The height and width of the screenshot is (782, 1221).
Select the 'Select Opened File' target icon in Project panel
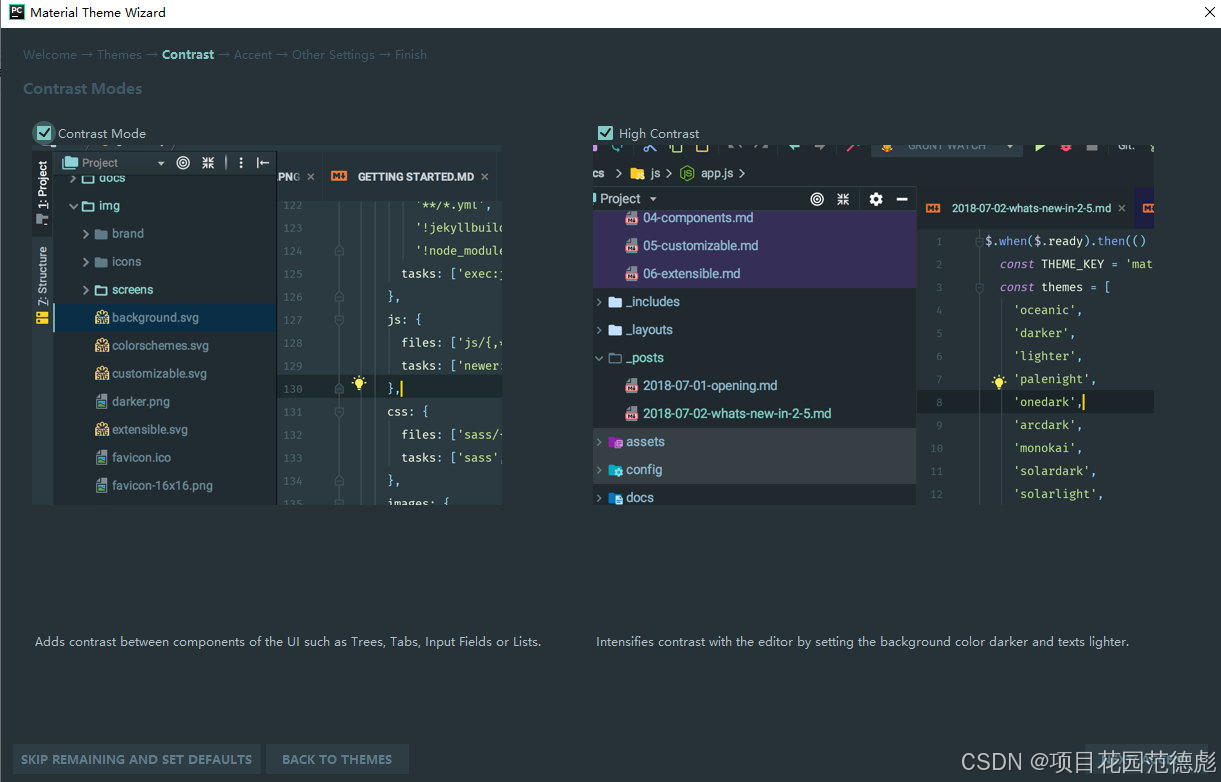tap(183, 162)
